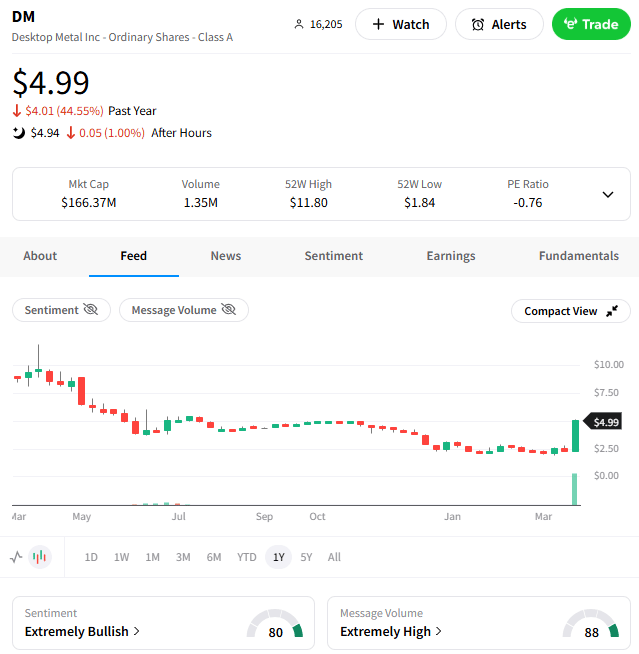Select the 1D chart range
Image resolution: width=639 pixels, height=654 pixels.
[91, 557]
